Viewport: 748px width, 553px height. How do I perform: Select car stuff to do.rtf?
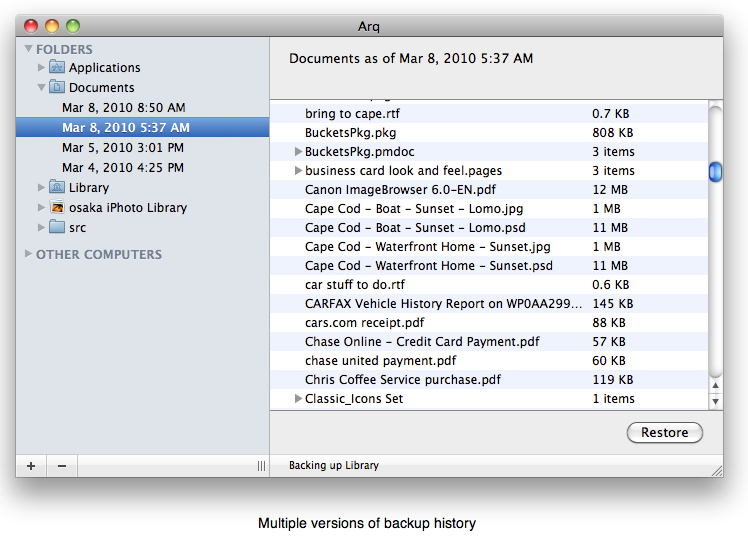(x=354, y=285)
